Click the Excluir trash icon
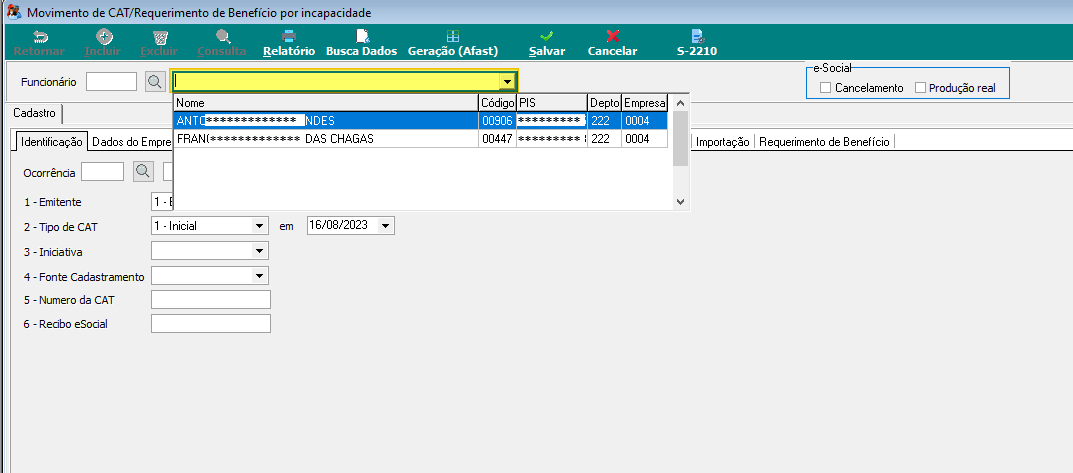This screenshot has height=473, width=1073. pos(160,37)
